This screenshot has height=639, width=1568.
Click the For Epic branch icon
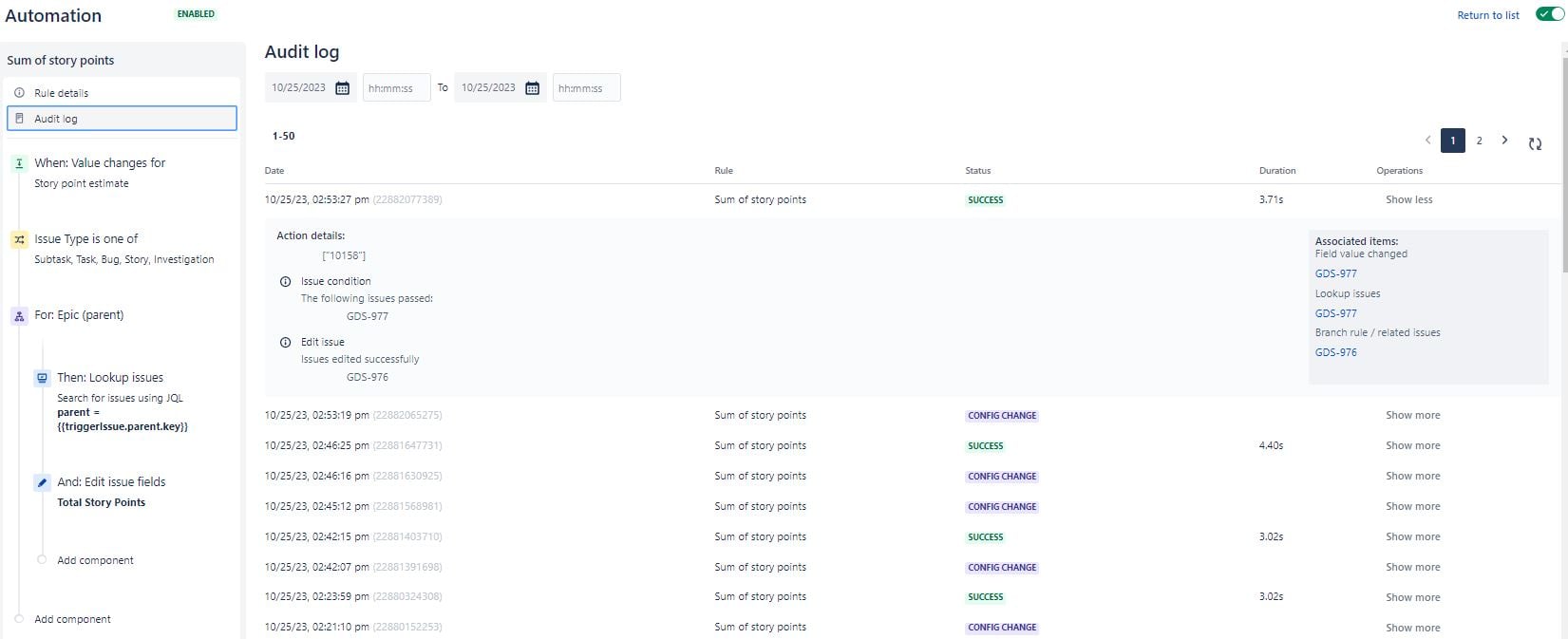[19, 316]
